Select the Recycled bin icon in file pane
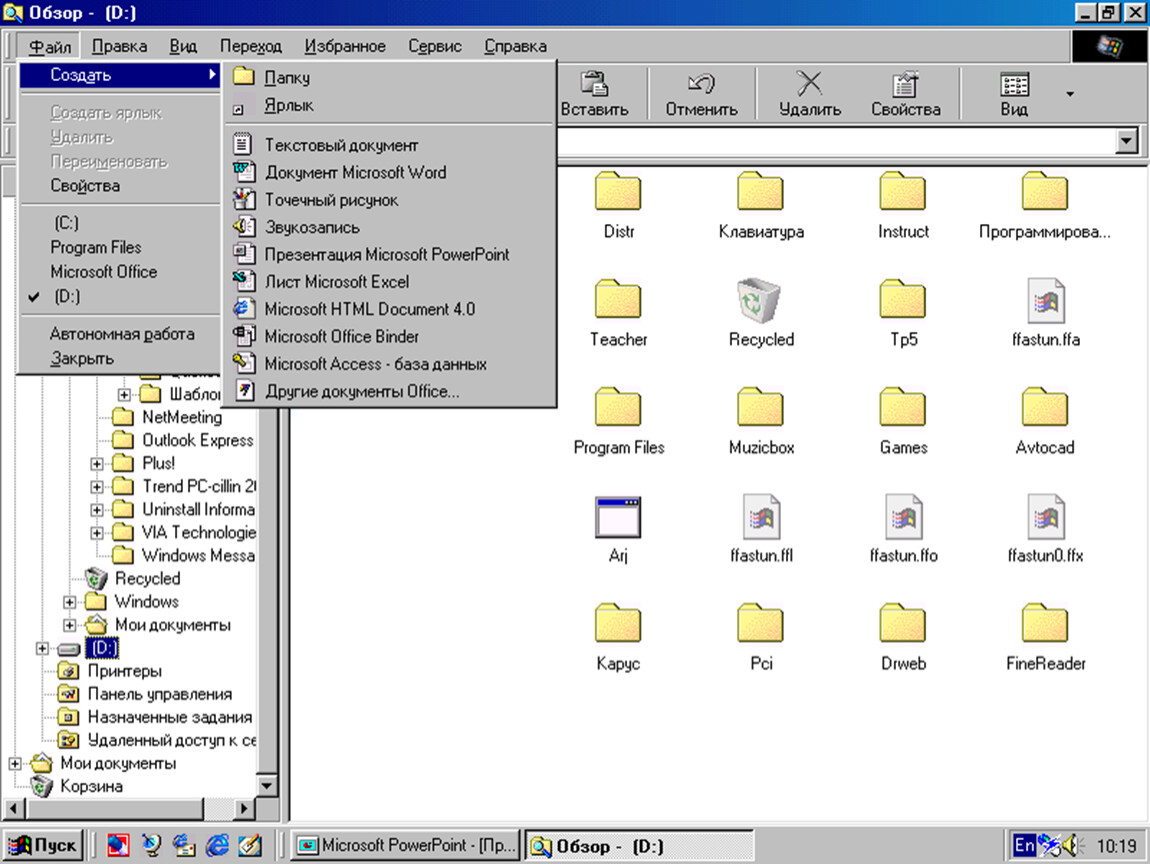Screen dimensions: 1150x864 (x=759, y=299)
